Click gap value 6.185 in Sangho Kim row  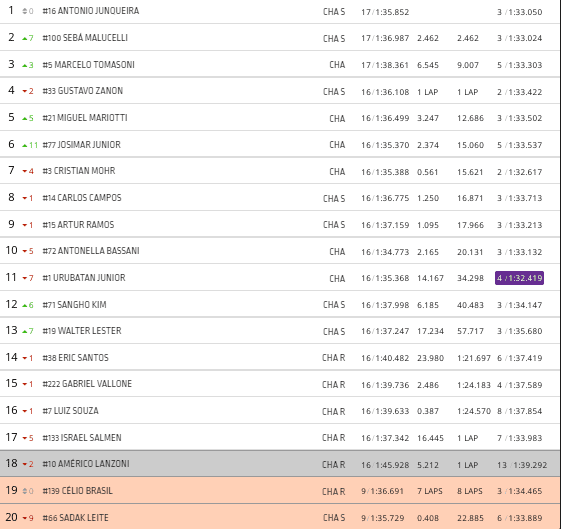click(x=428, y=305)
